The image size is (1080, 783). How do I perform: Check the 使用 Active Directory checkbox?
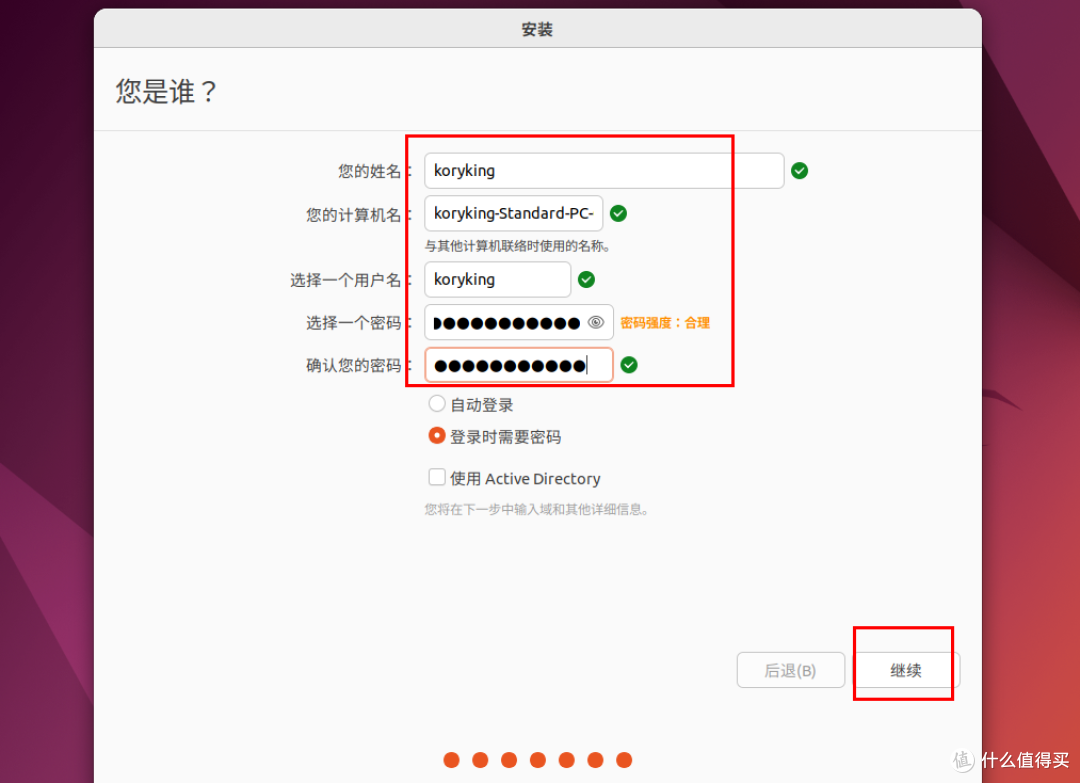[437, 478]
